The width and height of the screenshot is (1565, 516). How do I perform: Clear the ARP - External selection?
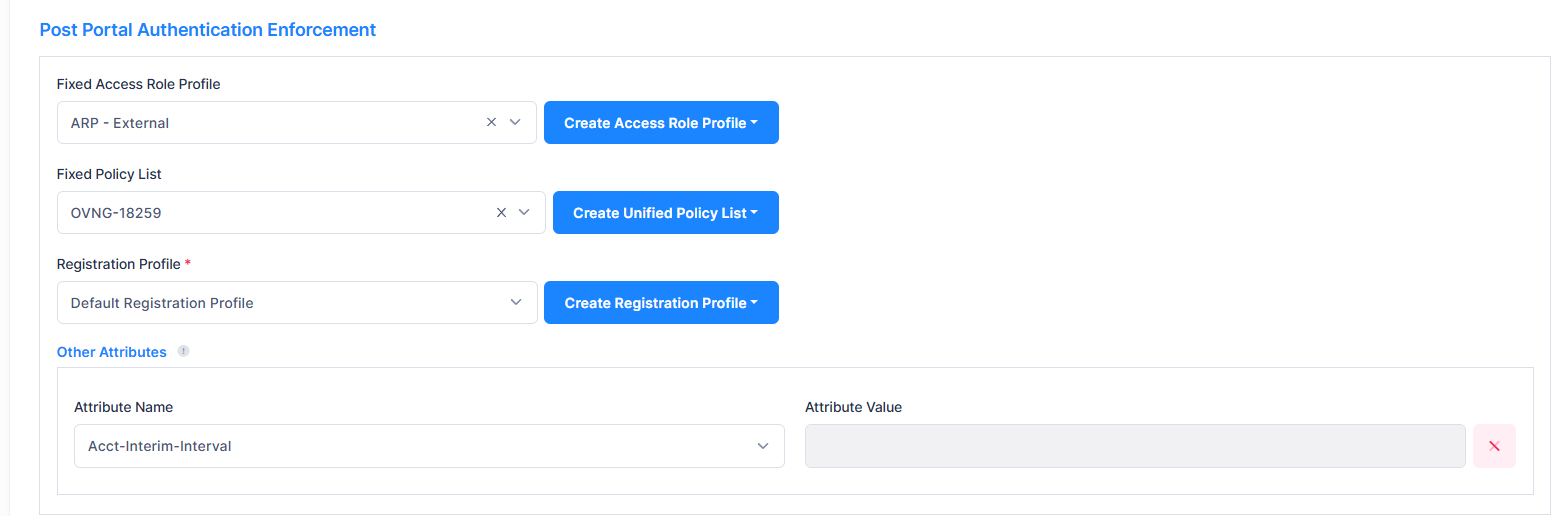[491, 122]
